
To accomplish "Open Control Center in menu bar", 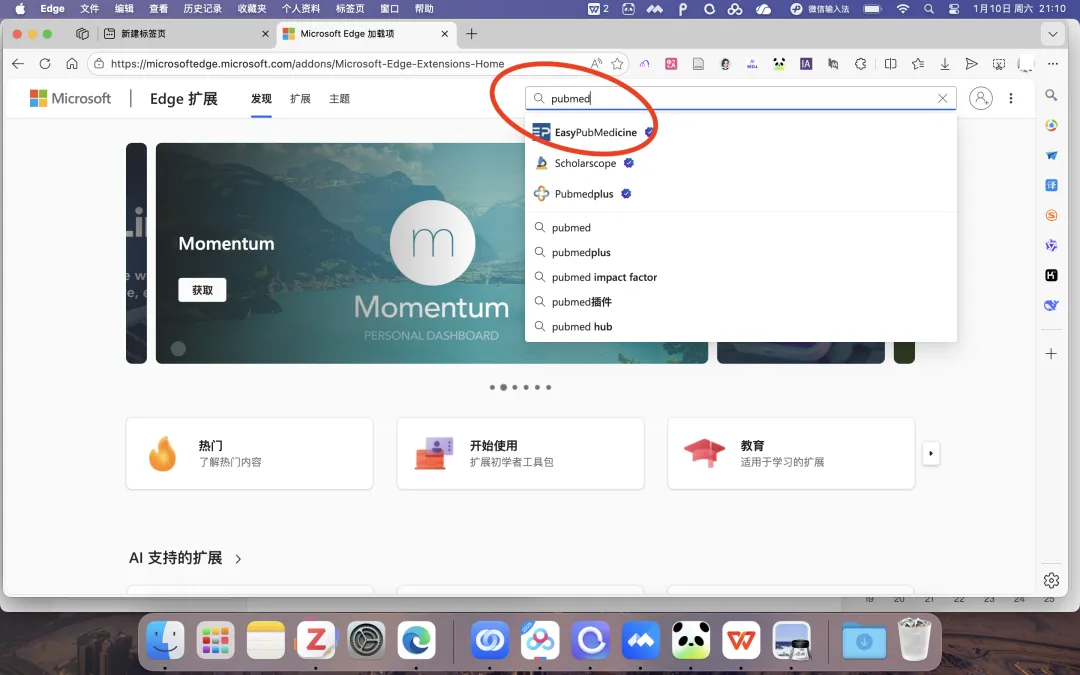I will (954, 8).
